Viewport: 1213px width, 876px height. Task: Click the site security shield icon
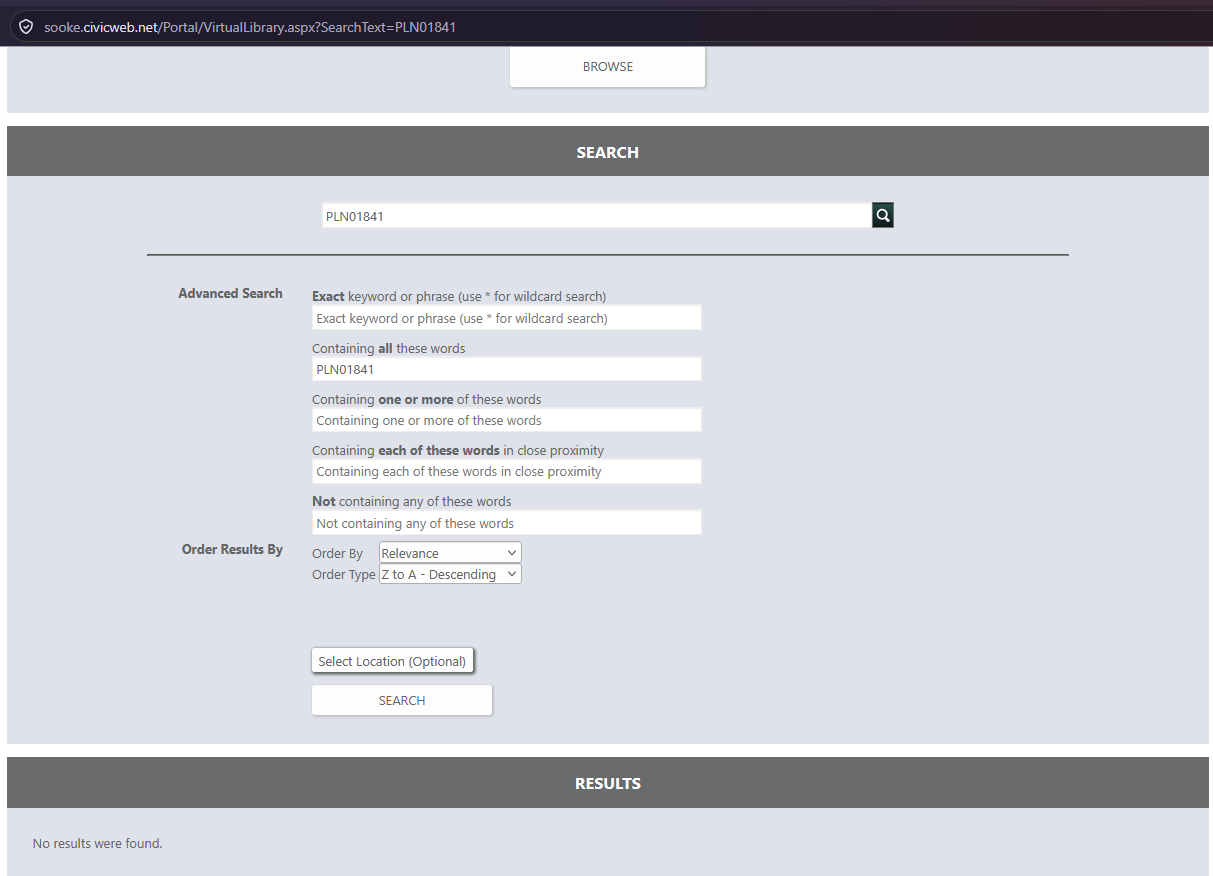click(x=26, y=27)
